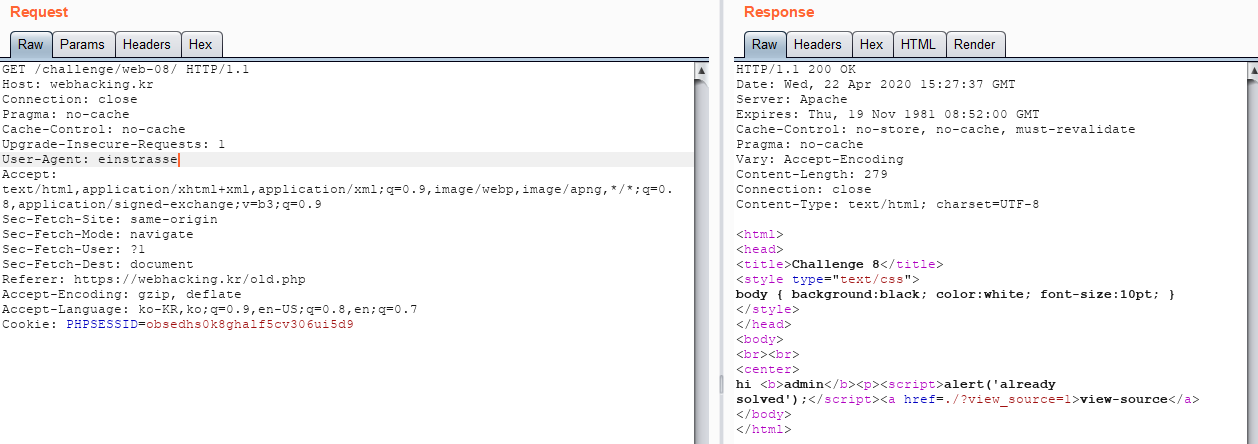Screen dimensions: 1258x444
Task: Click the response pane scroll-up arrow
Action: (x=1251, y=70)
